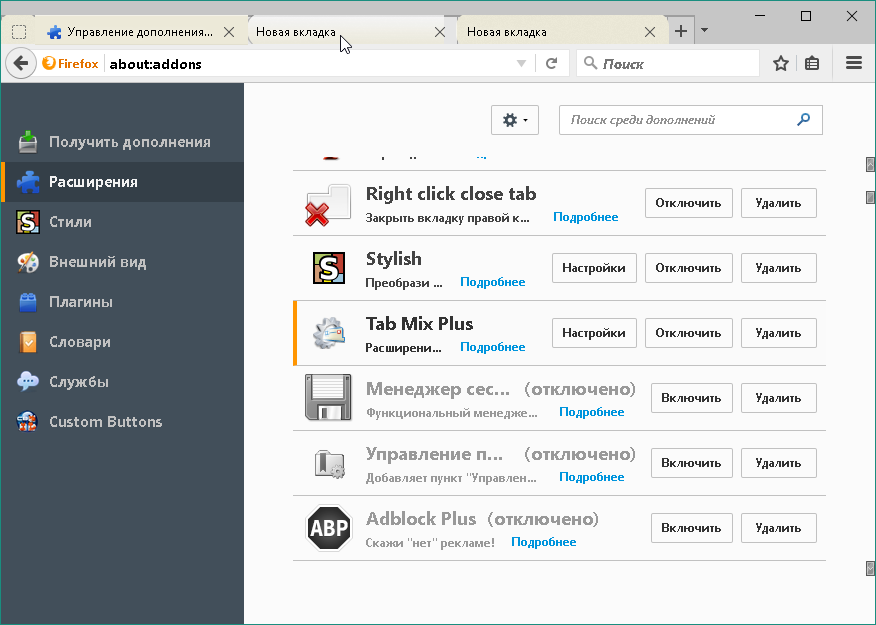Viewport: 876px width, 625px height.
Task: Expand the address bar history dropdown arrow
Action: 521,63
